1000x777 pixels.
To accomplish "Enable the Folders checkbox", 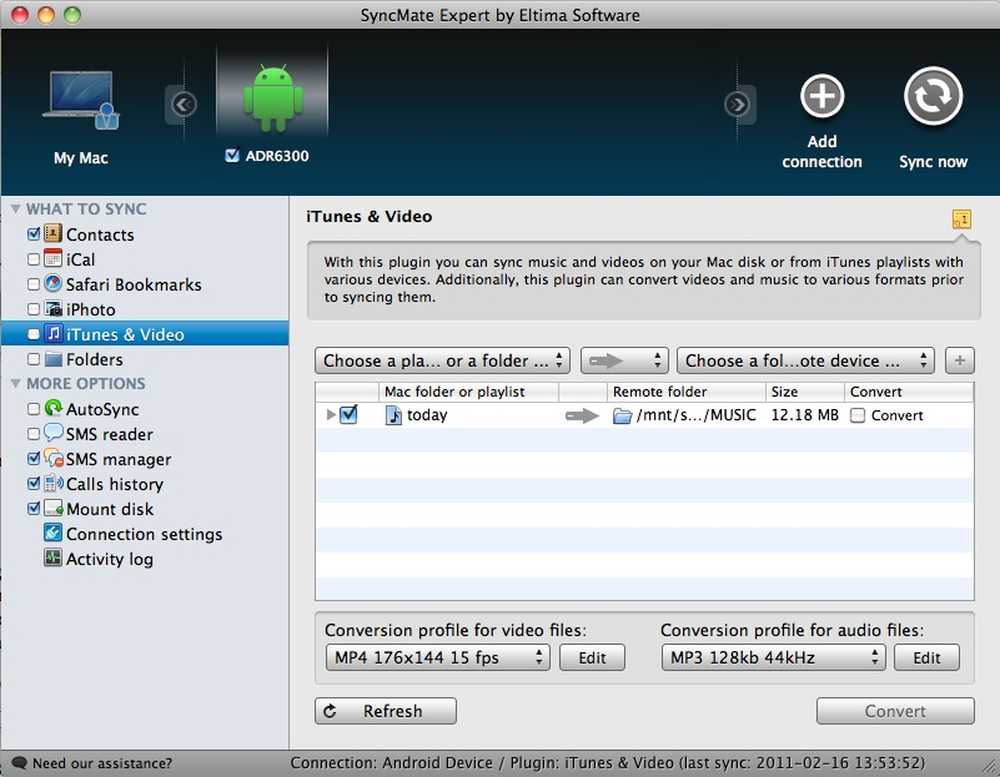I will [x=34, y=359].
